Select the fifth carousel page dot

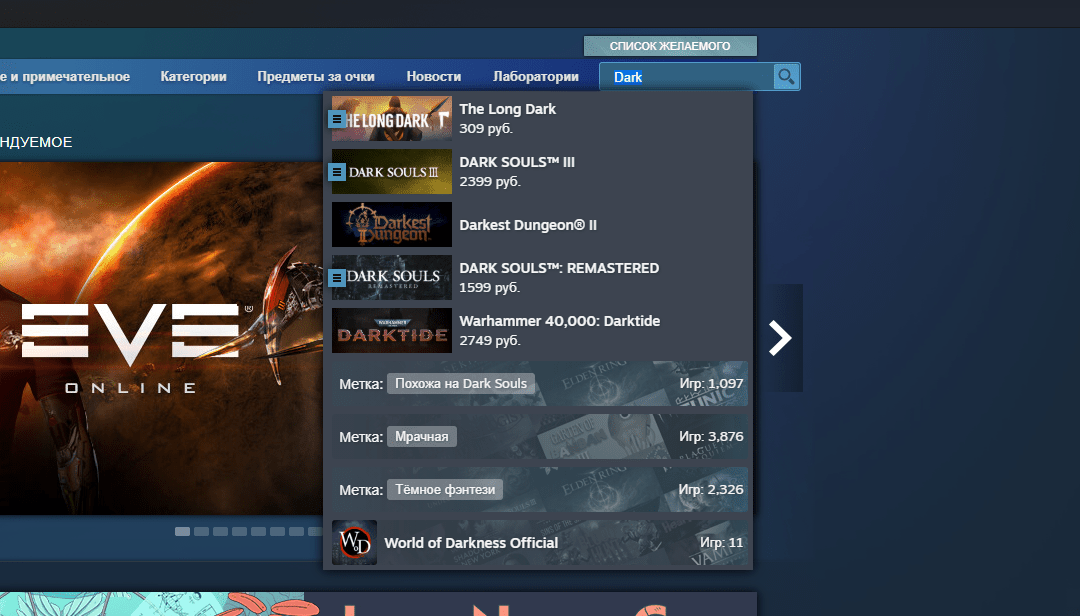point(258,531)
